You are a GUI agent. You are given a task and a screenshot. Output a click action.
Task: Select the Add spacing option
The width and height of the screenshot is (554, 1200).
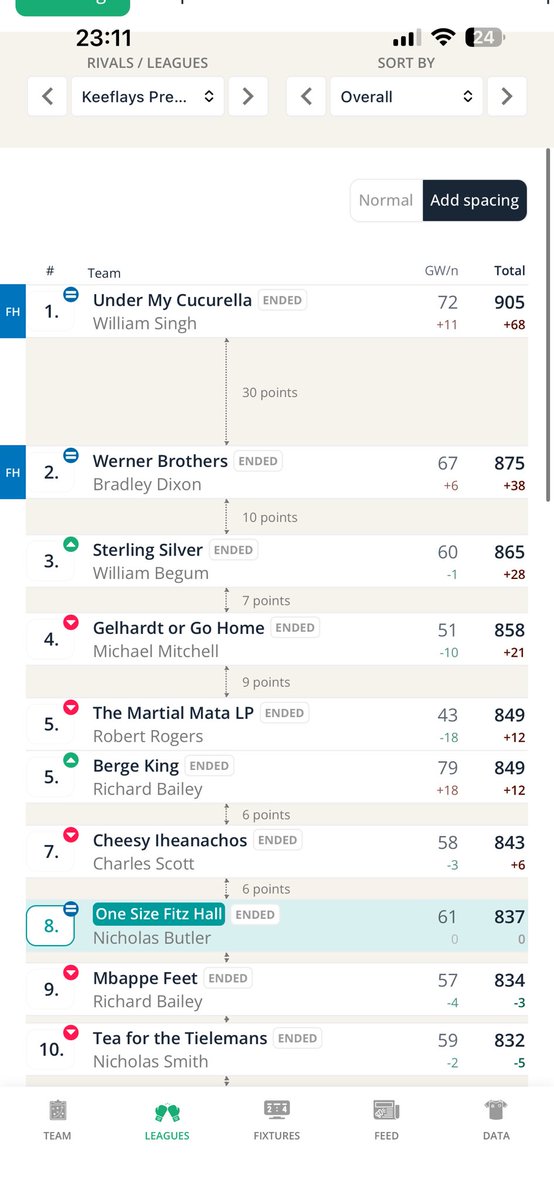(475, 200)
